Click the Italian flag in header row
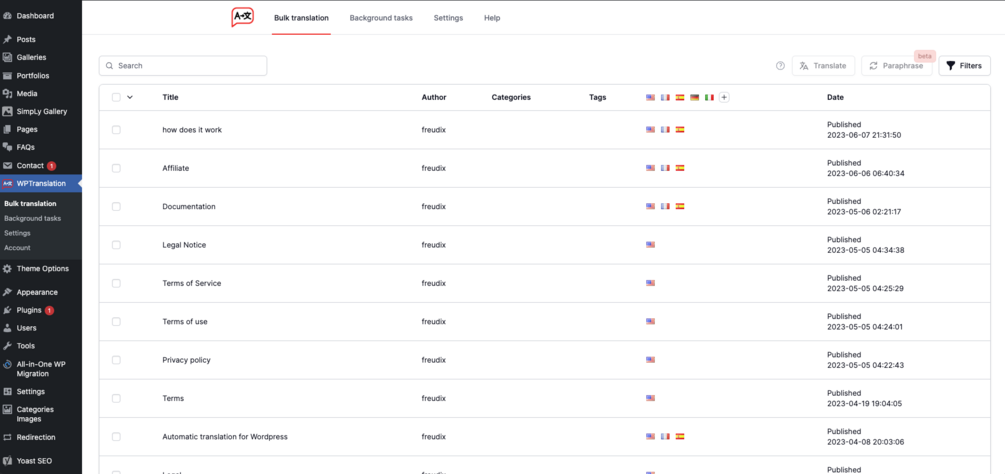 click(x=710, y=98)
